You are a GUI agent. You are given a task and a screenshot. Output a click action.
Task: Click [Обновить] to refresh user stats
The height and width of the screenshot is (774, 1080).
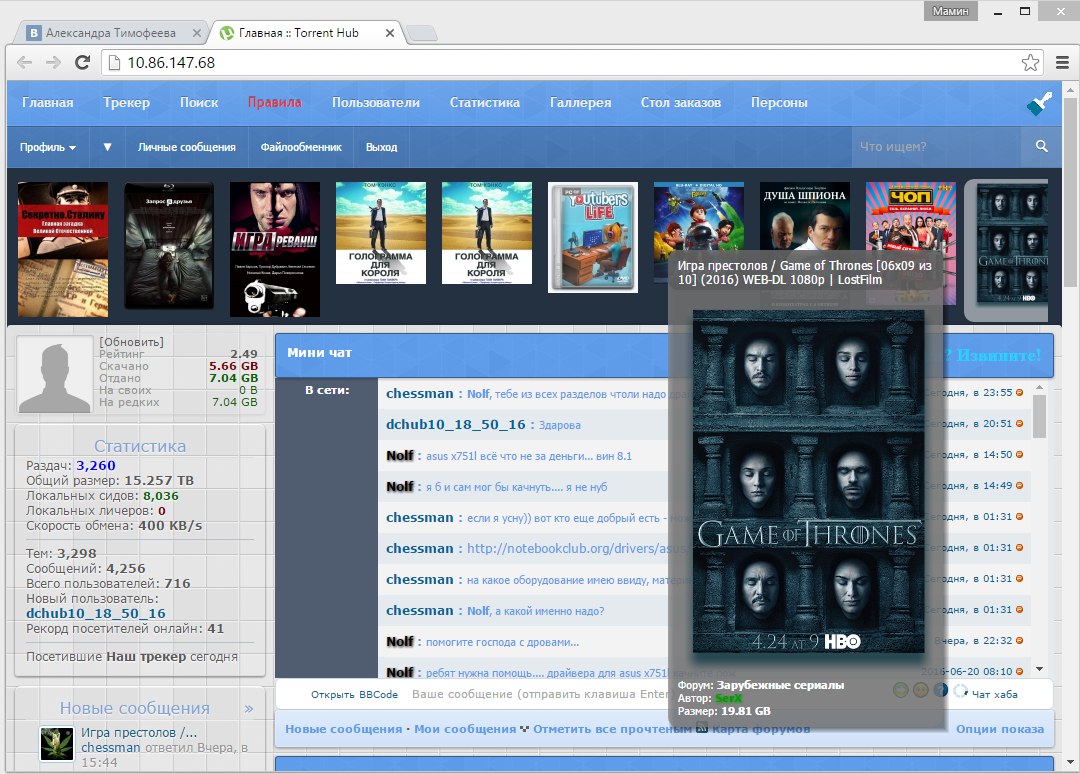coord(132,342)
